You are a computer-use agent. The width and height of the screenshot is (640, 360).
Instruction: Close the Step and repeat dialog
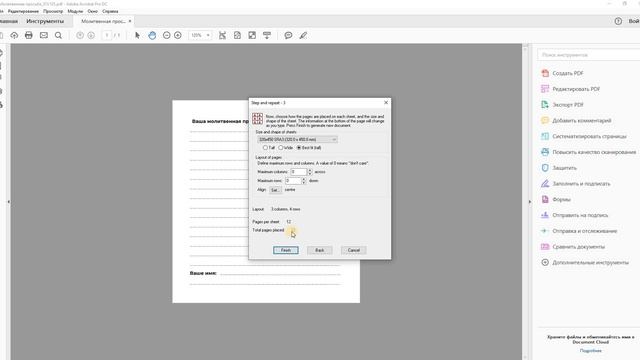[x=386, y=102]
